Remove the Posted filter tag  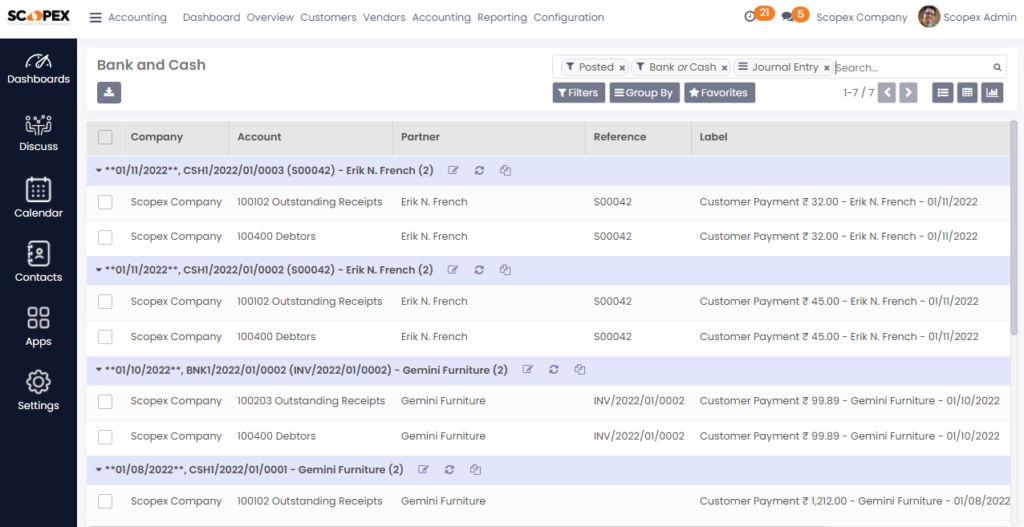[x=622, y=68]
